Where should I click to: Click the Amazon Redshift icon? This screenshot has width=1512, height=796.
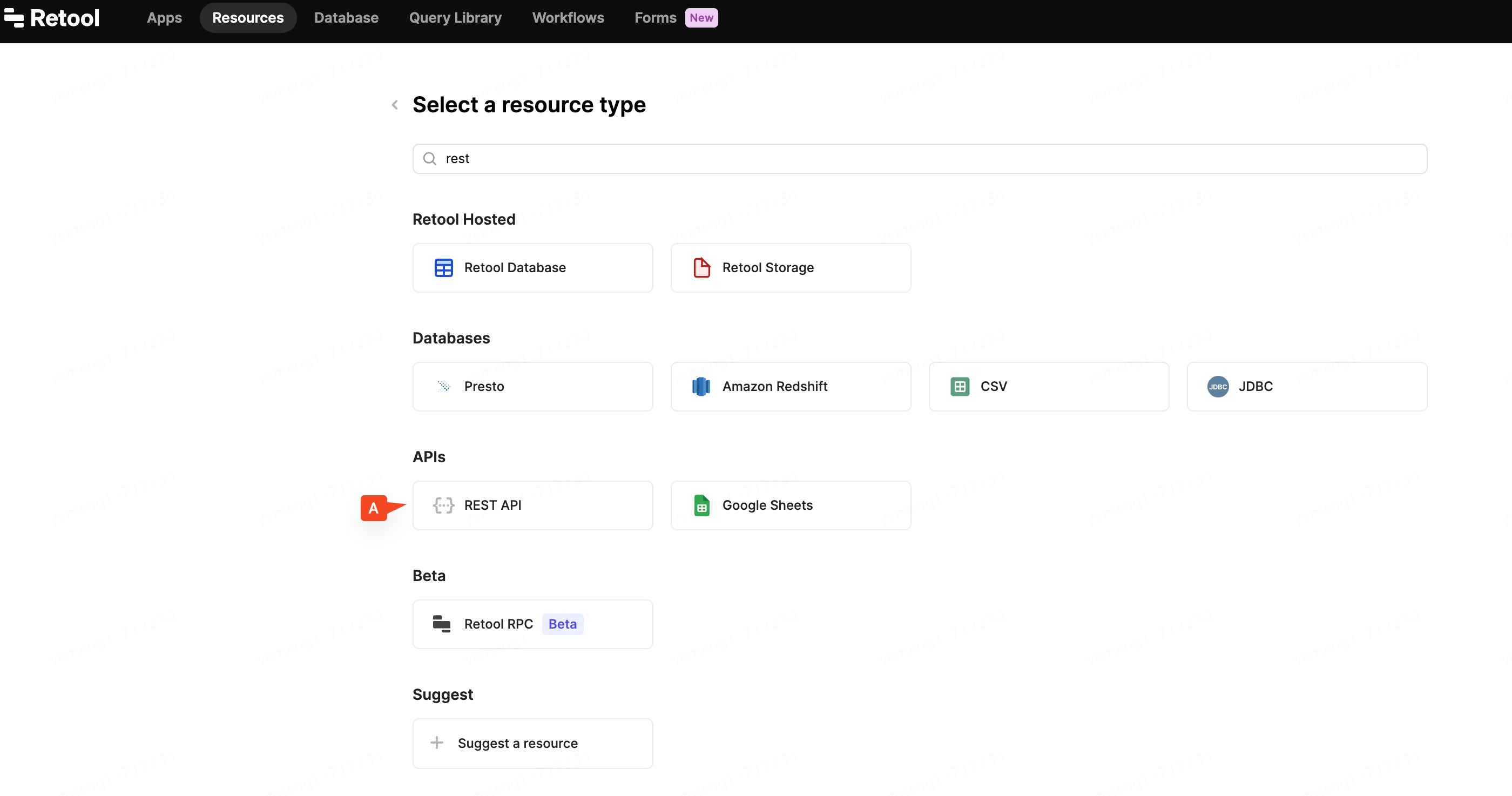[x=701, y=386]
